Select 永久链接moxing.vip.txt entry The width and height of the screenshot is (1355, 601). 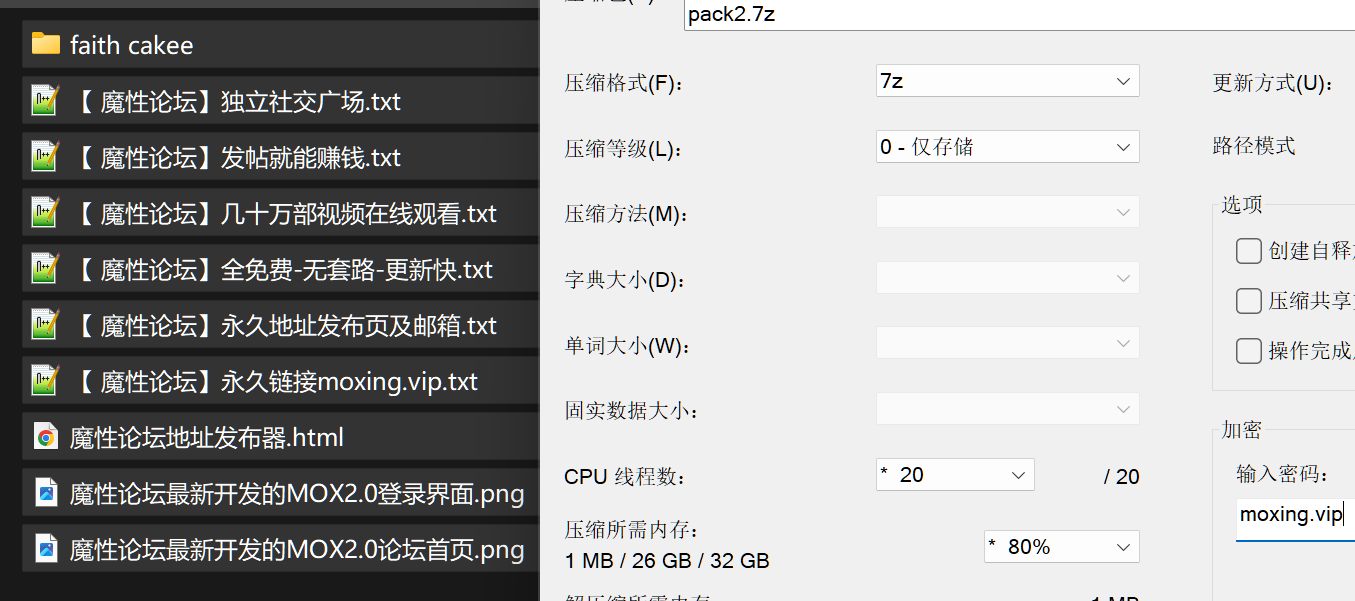pos(280,381)
